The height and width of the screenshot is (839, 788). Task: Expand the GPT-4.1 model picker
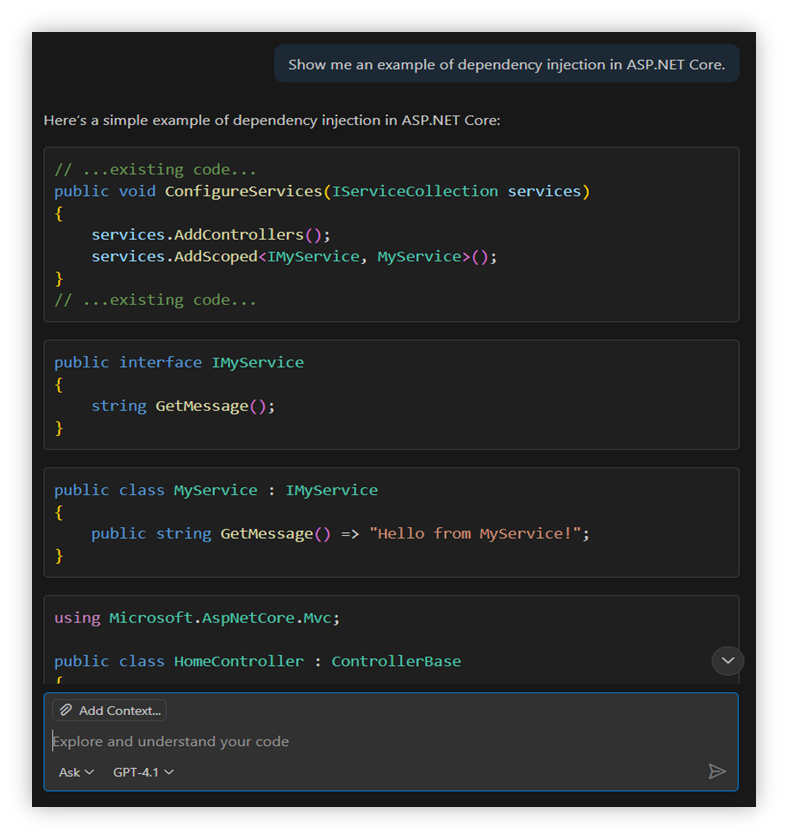click(x=143, y=772)
